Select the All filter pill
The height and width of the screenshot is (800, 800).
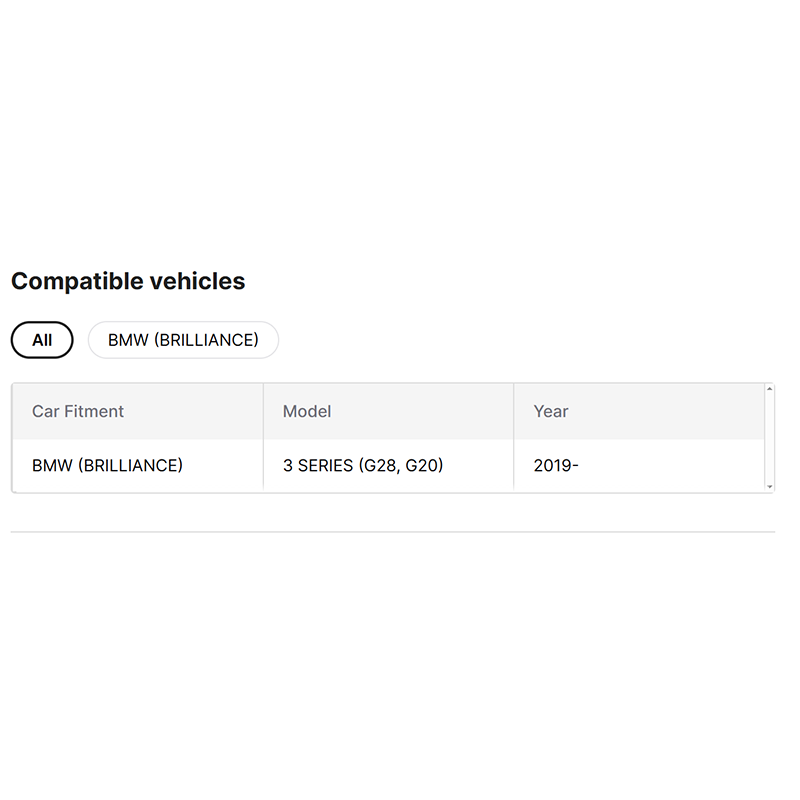(42, 340)
